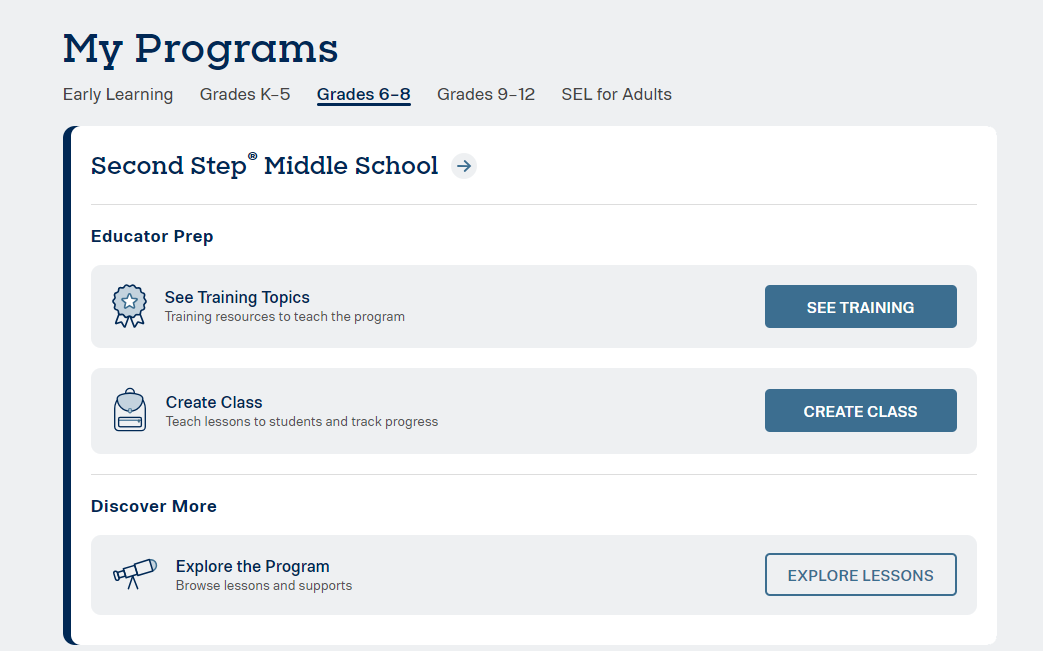Screen dimensions: 1043x651
Task: Click the See Training Topics heading
Action: 237,297
